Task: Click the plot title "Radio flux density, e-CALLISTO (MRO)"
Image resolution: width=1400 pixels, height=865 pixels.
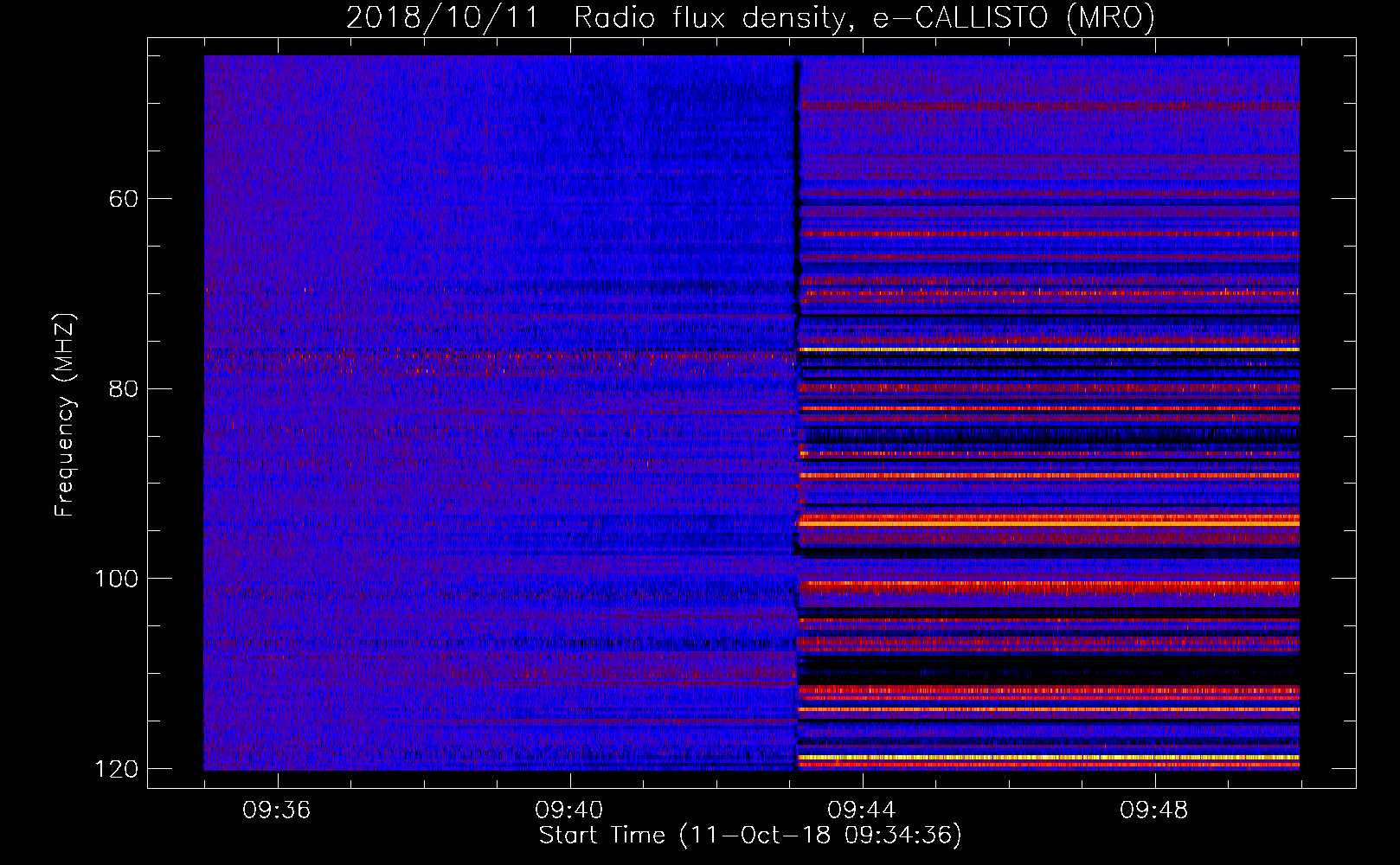Action: tap(864, 17)
